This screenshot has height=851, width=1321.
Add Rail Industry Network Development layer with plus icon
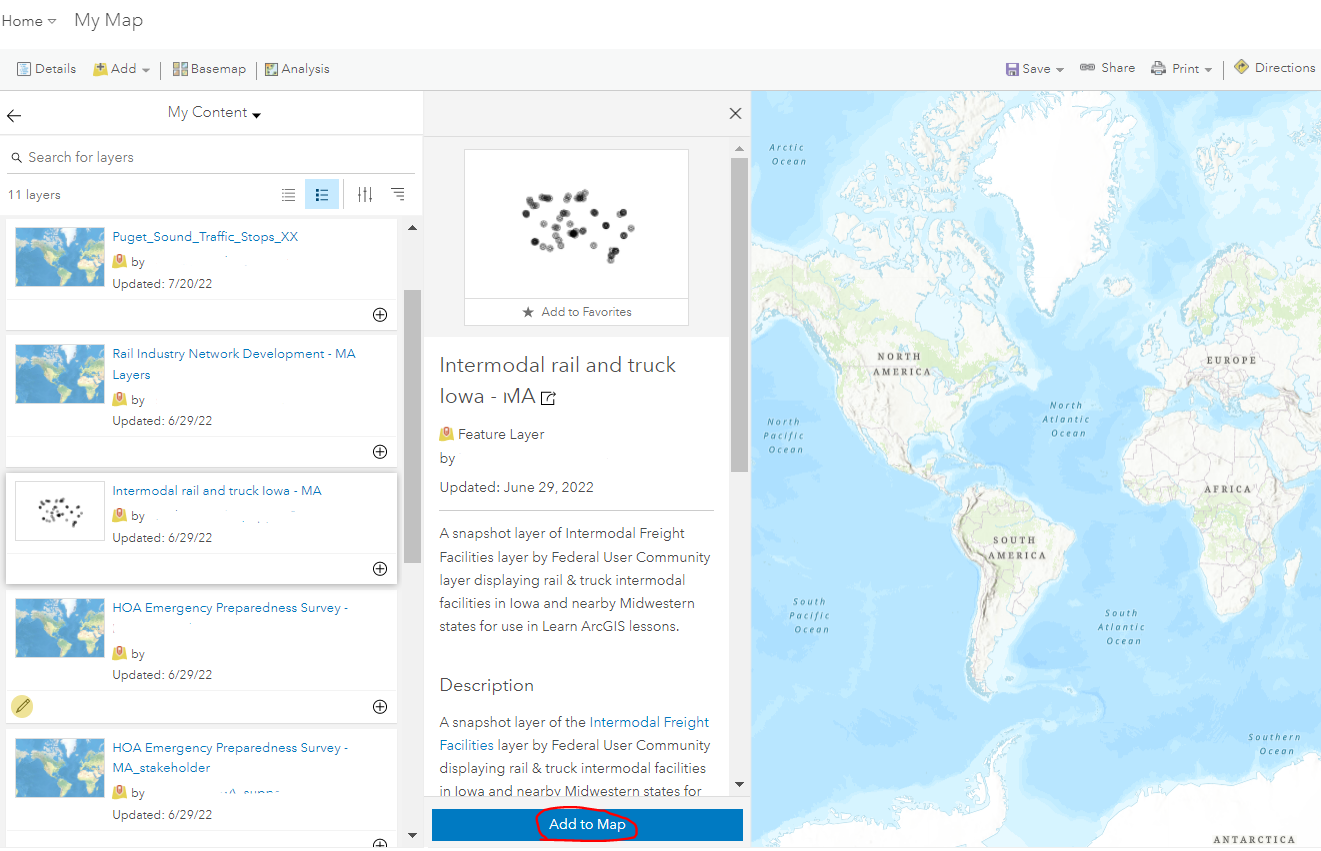tap(380, 451)
